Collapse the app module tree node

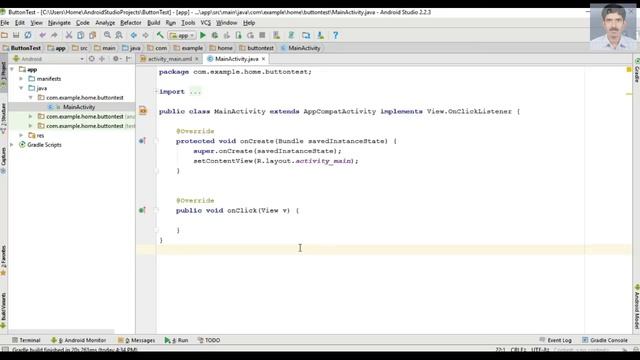(x=12, y=69)
